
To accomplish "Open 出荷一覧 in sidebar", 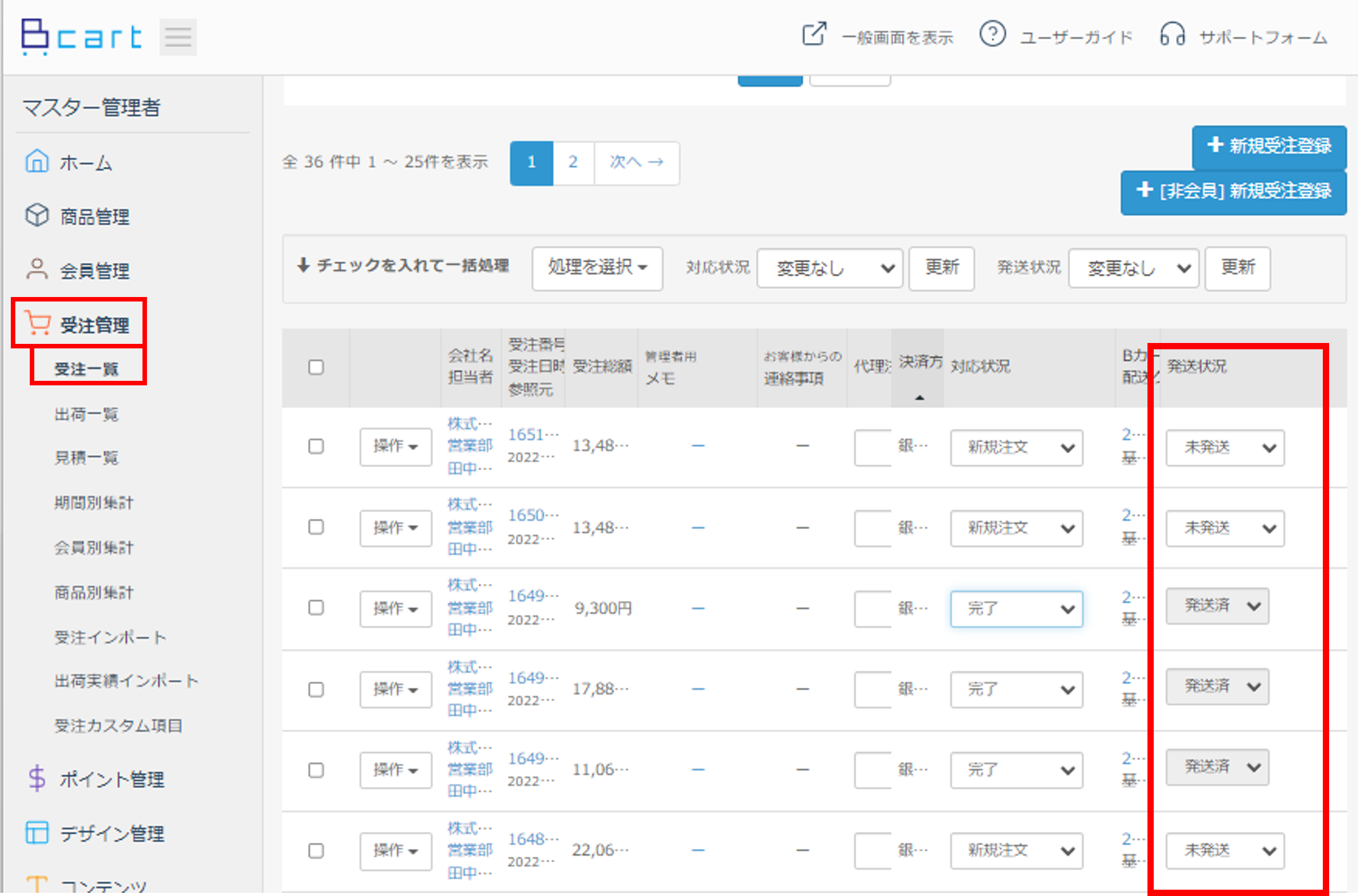I will pyautogui.click(x=86, y=414).
